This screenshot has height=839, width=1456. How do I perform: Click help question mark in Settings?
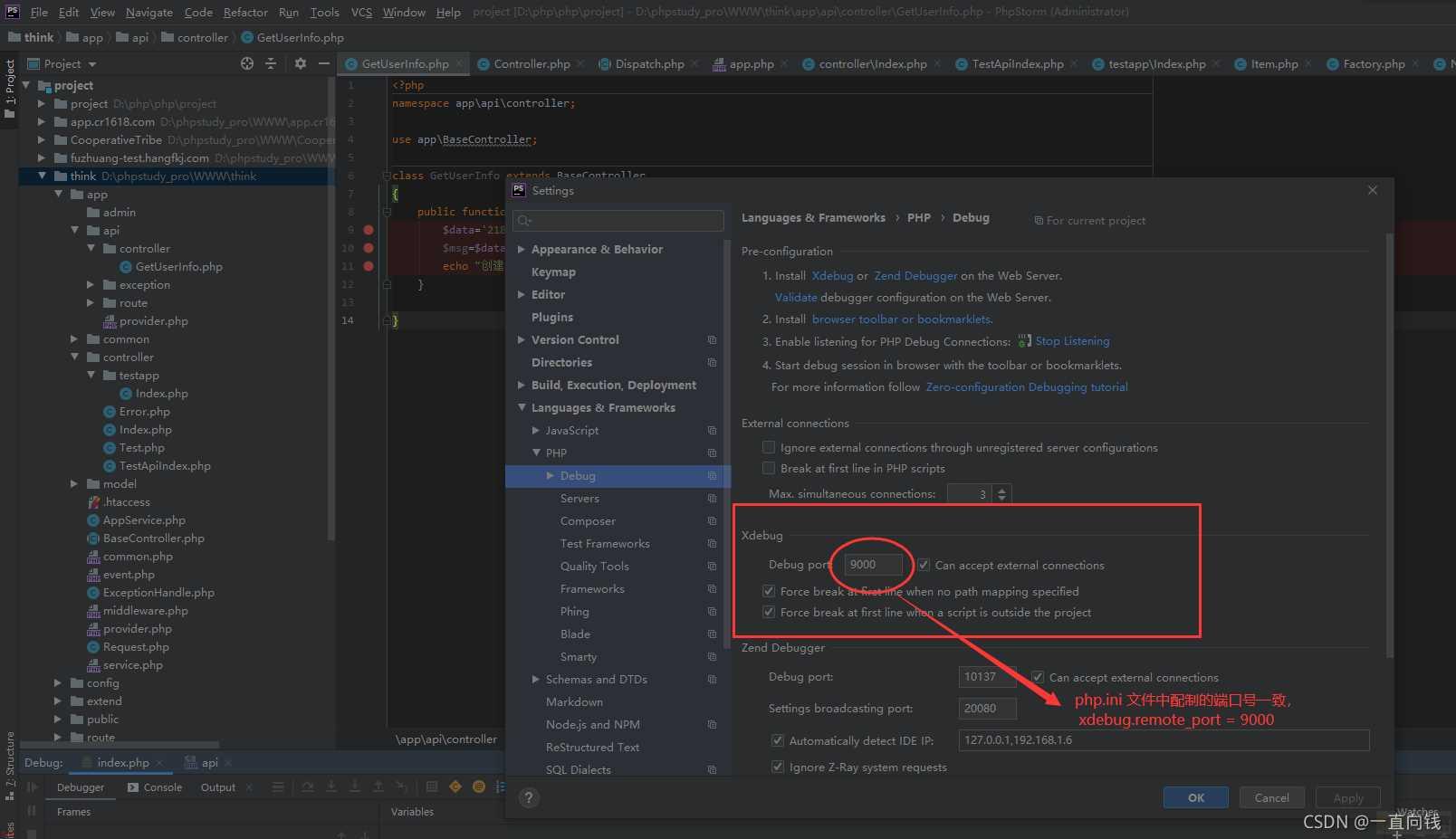pos(529,797)
